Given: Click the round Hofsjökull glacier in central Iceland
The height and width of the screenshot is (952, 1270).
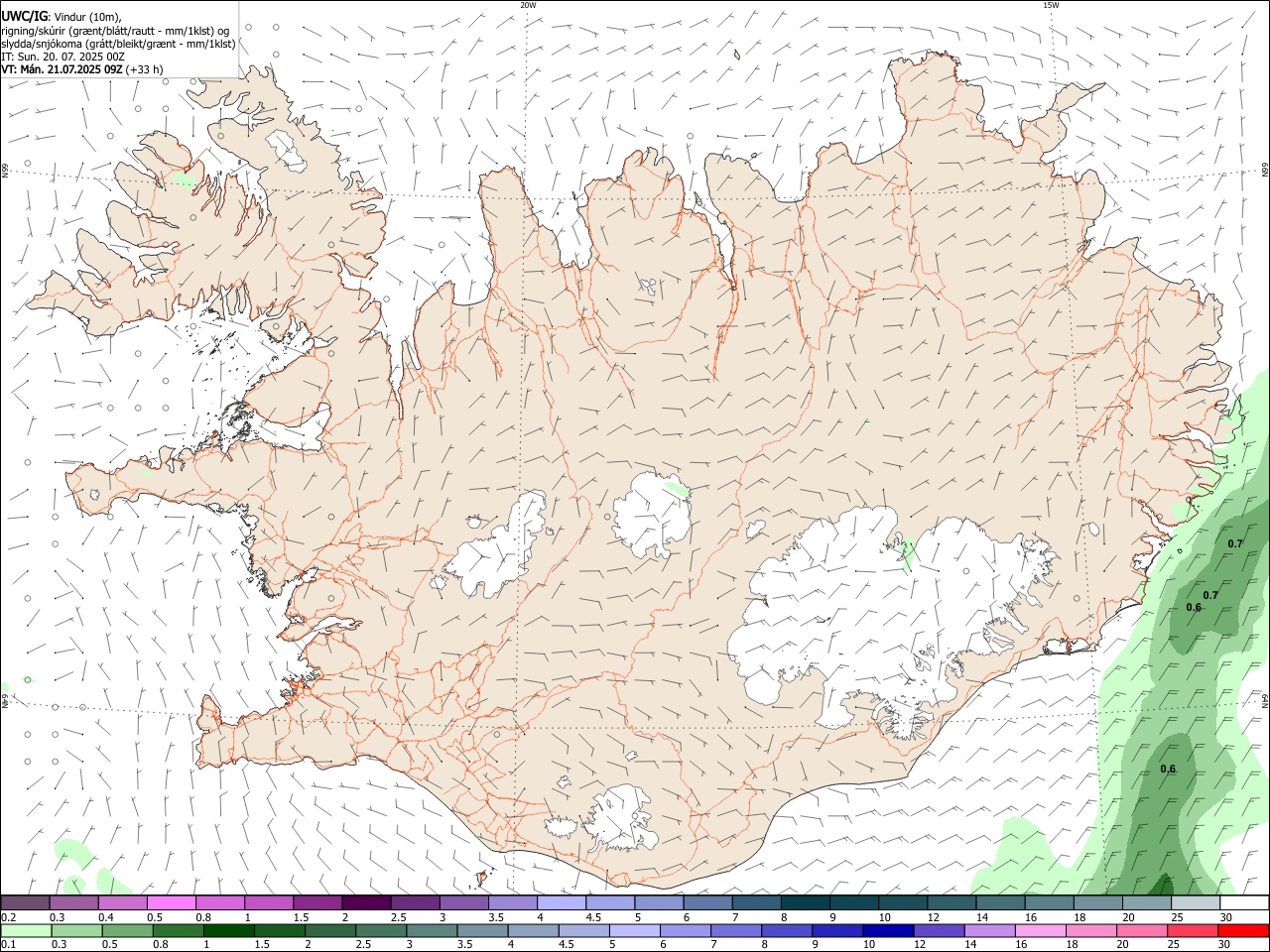Looking at the screenshot, I should click(652, 515).
